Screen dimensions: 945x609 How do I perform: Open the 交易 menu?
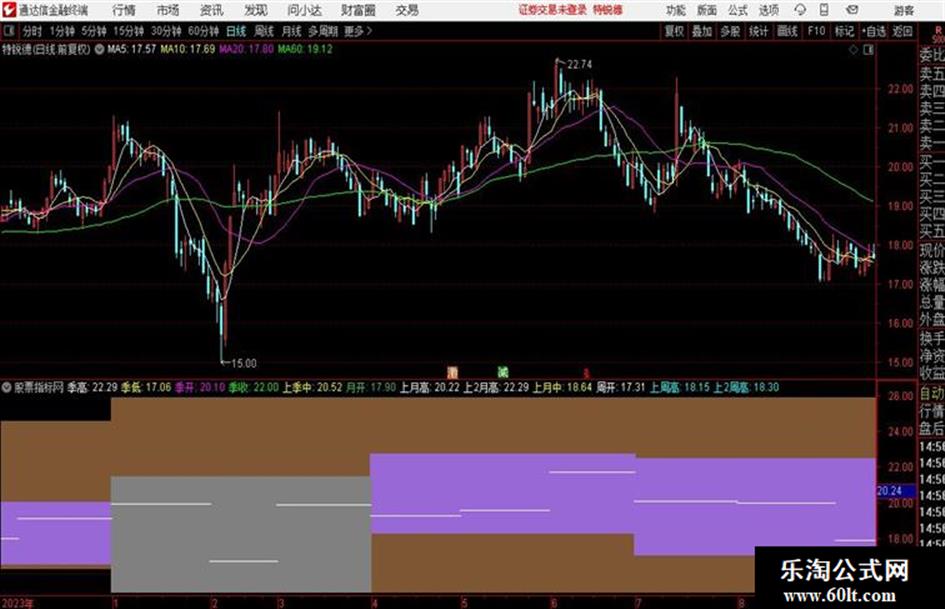tap(407, 10)
